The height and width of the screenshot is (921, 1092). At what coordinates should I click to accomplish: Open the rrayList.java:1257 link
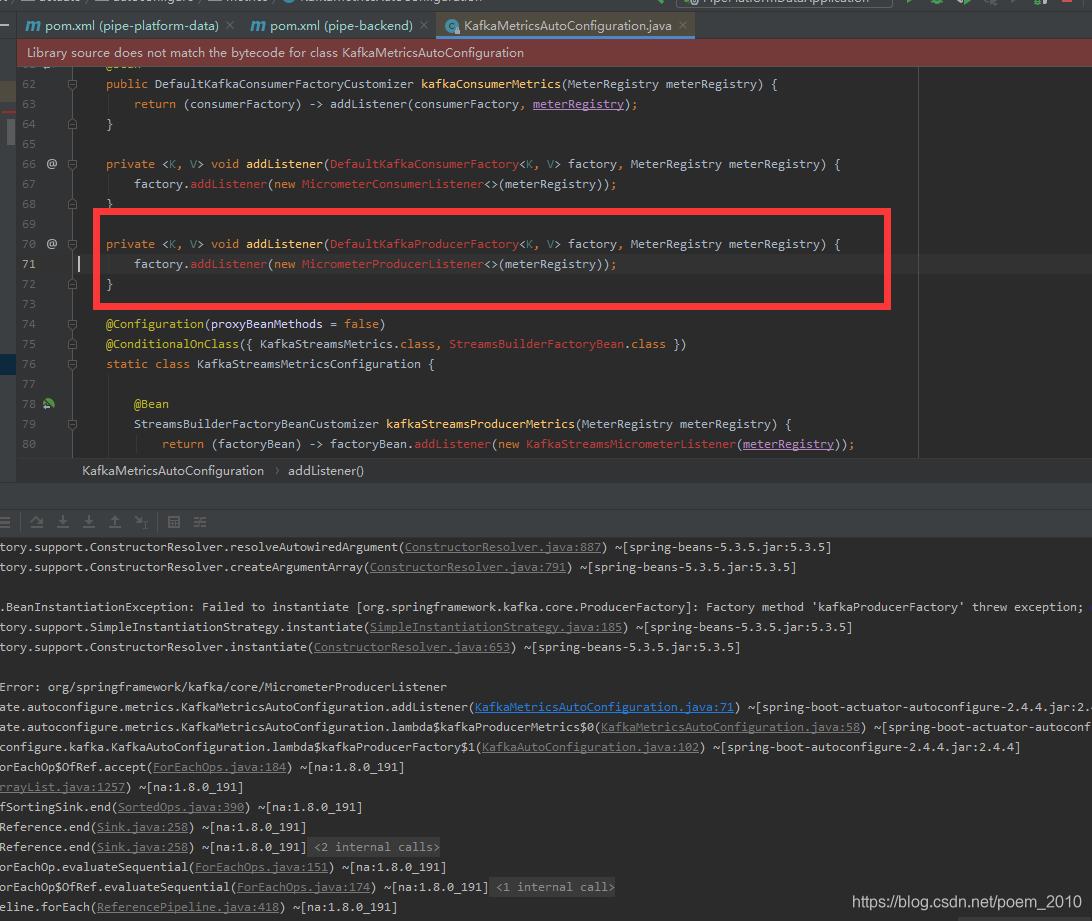[x=63, y=787]
